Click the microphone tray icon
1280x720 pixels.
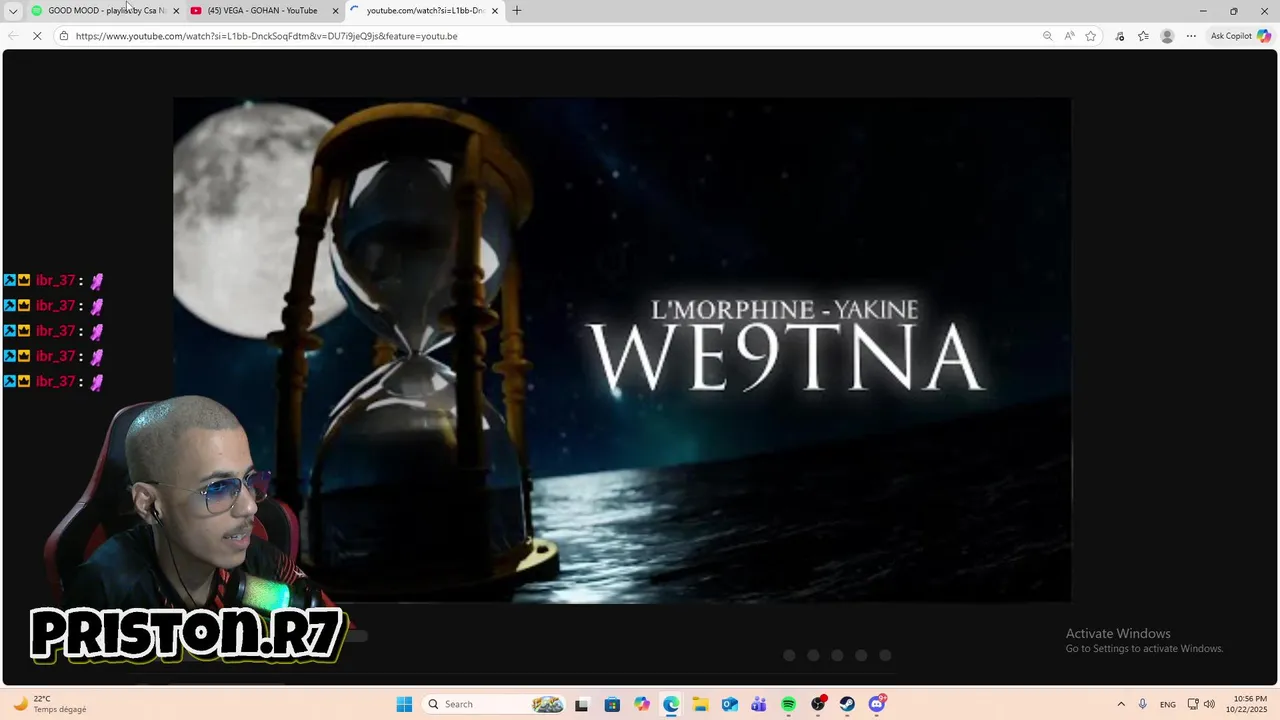[1143, 704]
